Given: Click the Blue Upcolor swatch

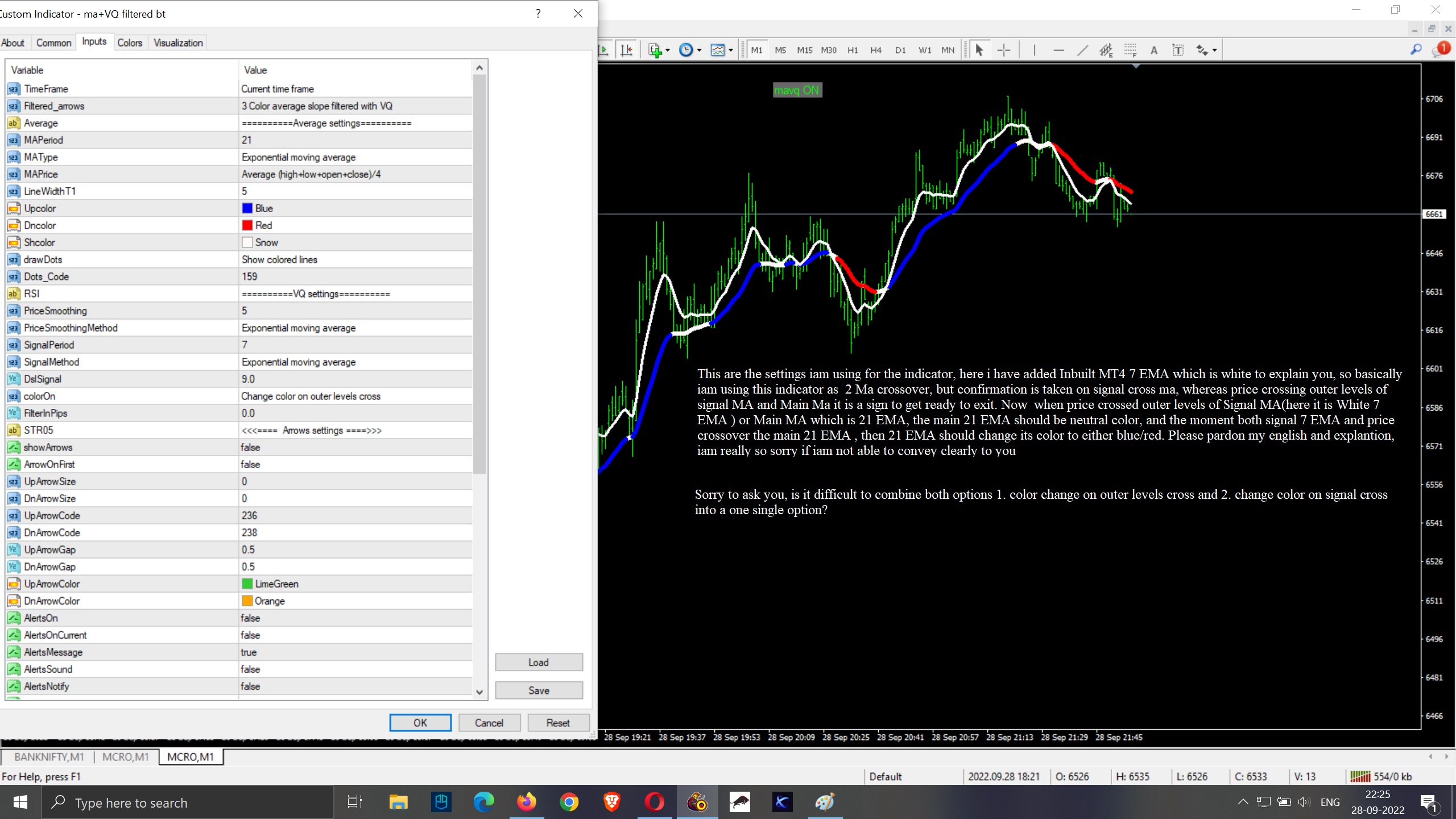Looking at the screenshot, I should [x=247, y=208].
